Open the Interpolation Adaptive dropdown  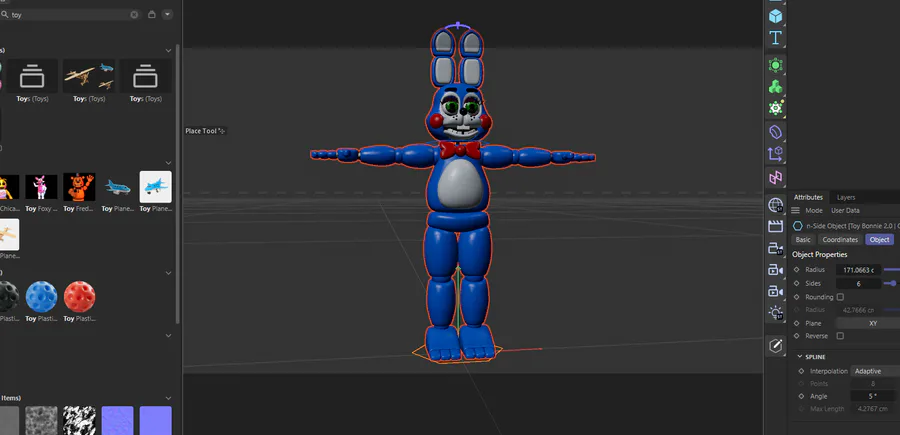(874, 371)
